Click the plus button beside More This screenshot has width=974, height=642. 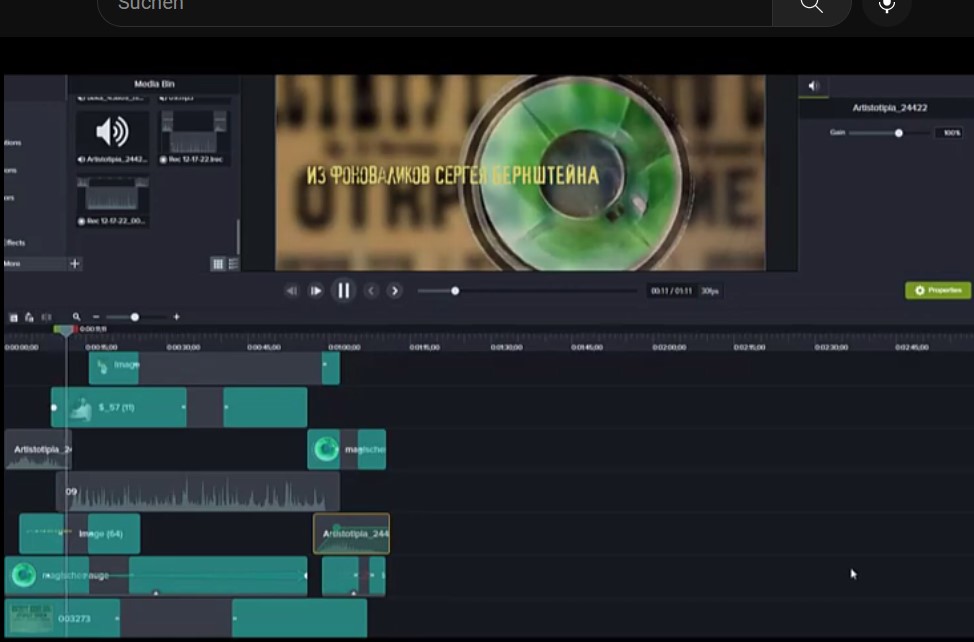pyautogui.click(x=75, y=263)
